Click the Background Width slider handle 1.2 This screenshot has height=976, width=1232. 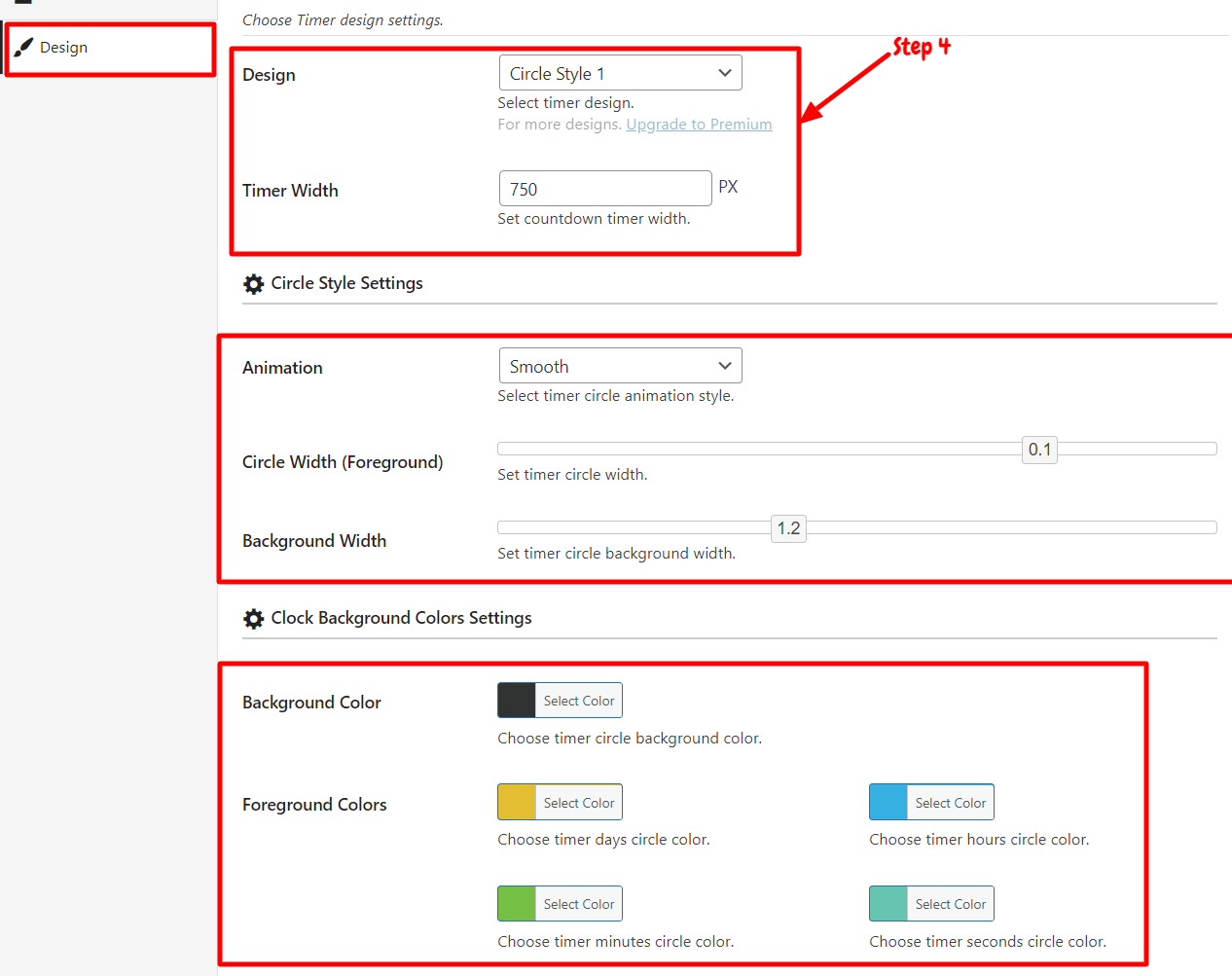click(788, 528)
